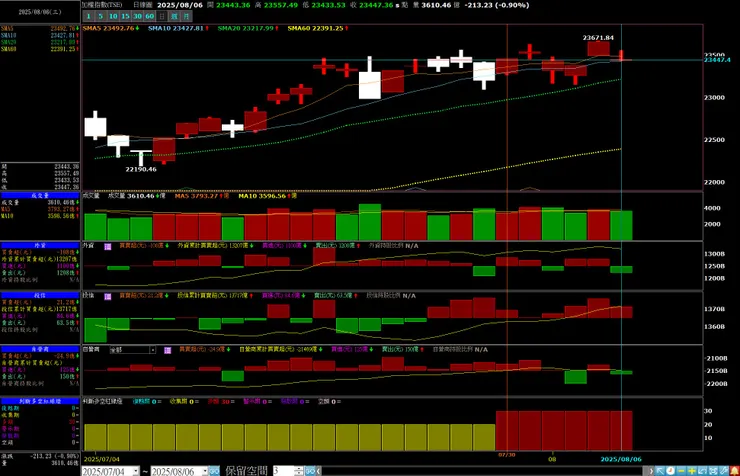Click the chart link tool icon
The width and height of the screenshot is (740, 476).
tap(724, 471)
